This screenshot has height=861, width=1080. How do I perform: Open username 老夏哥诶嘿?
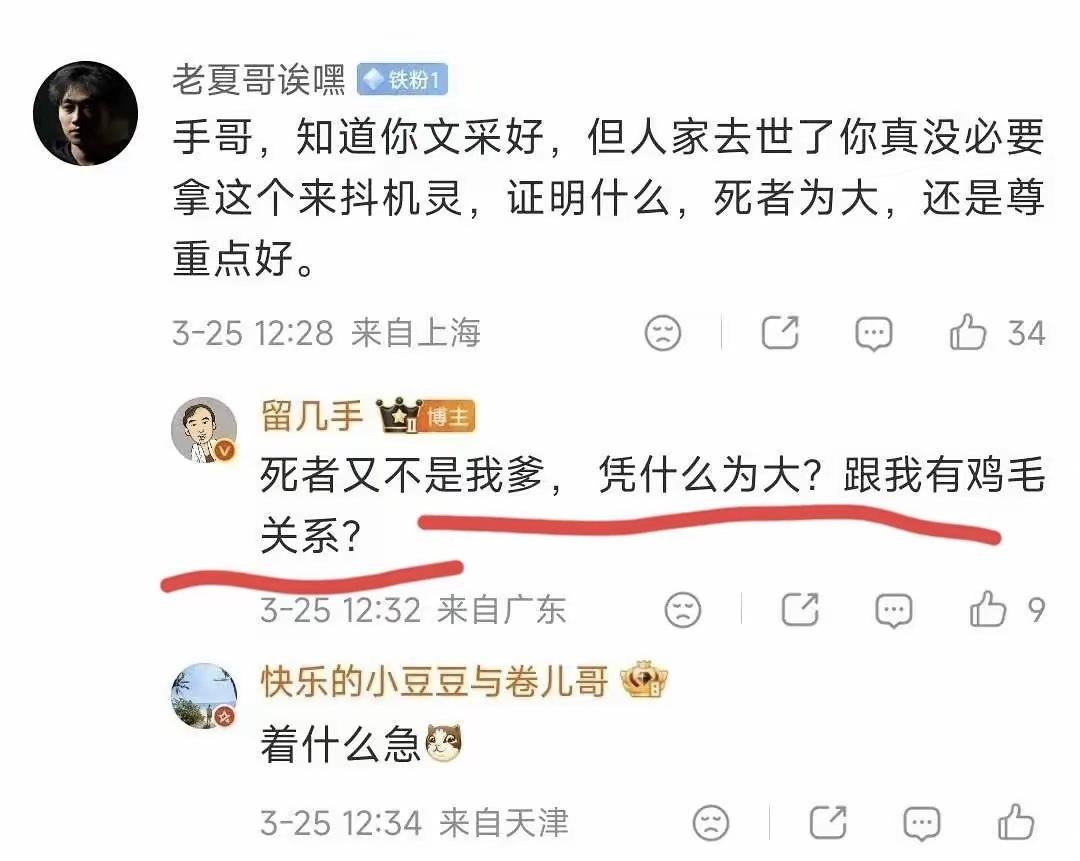pos(259,80)
